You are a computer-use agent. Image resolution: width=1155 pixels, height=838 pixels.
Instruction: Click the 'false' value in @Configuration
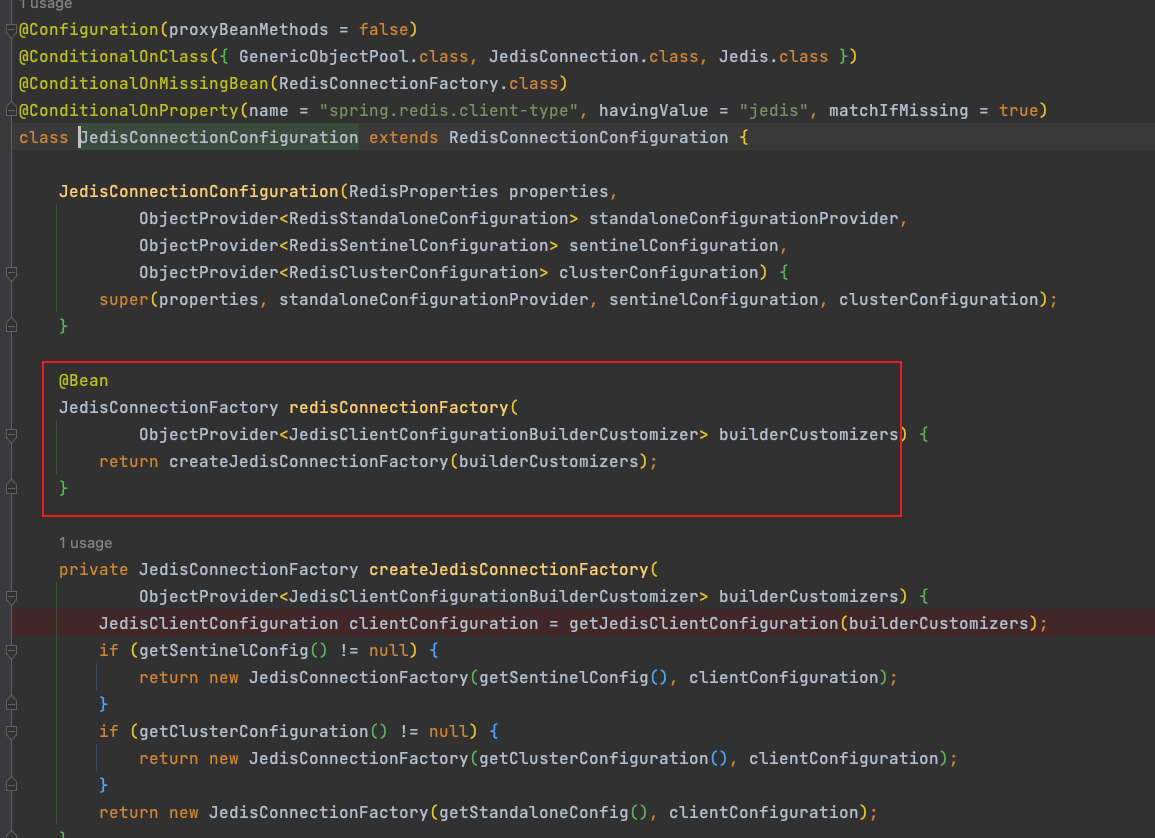[x=384, y=29]
